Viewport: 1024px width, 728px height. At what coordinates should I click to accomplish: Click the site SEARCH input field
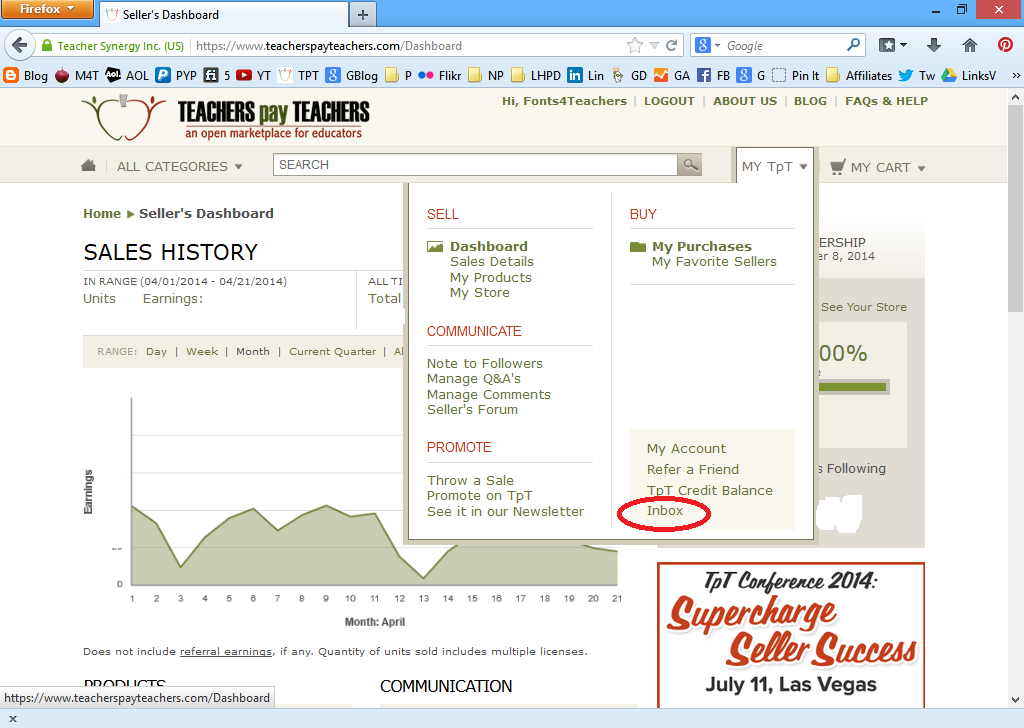[x=475, y=165]
